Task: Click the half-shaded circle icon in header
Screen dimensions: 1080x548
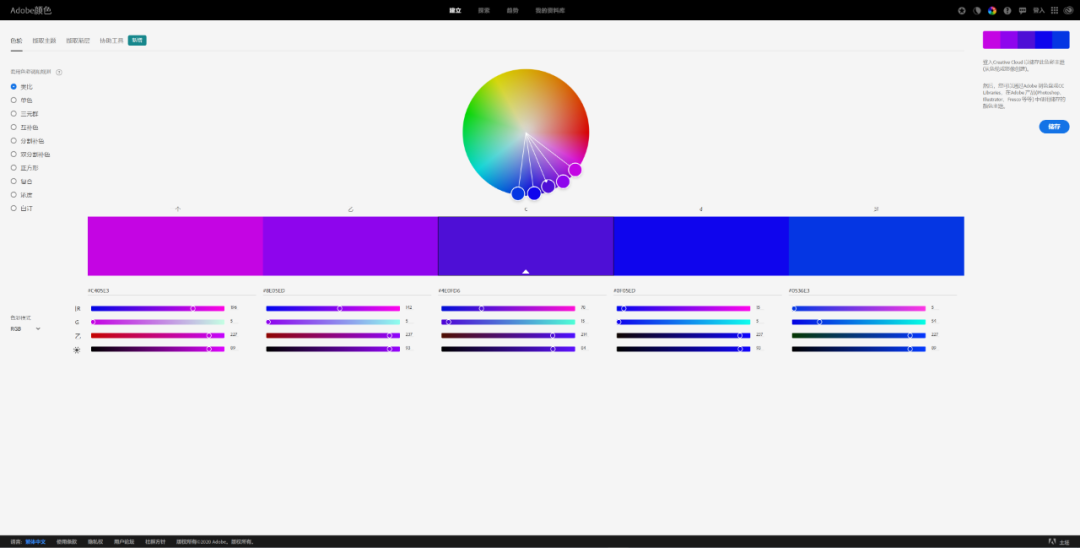Action: pos(977,10)
